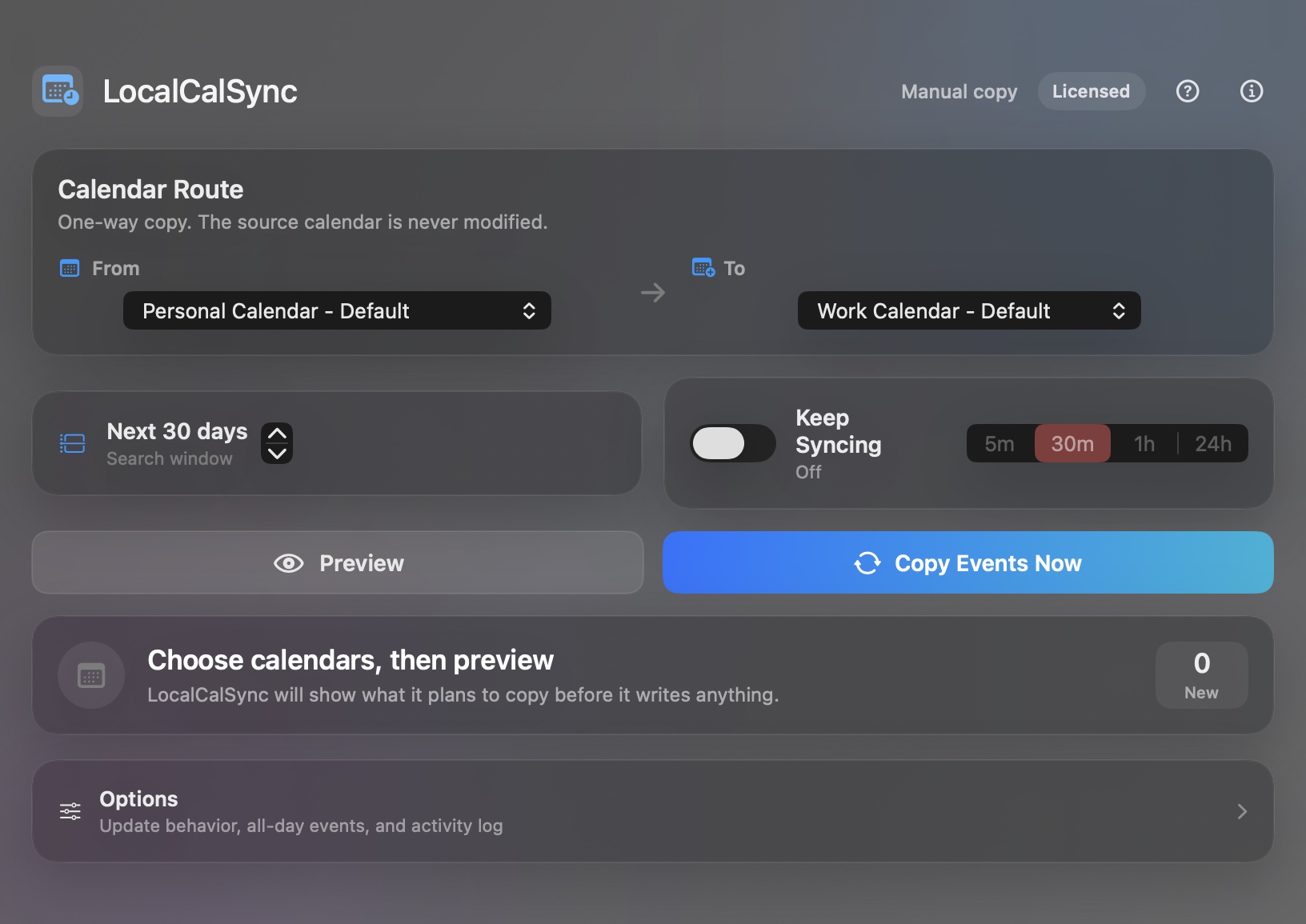Click Copy Events Now

(968, 562)
